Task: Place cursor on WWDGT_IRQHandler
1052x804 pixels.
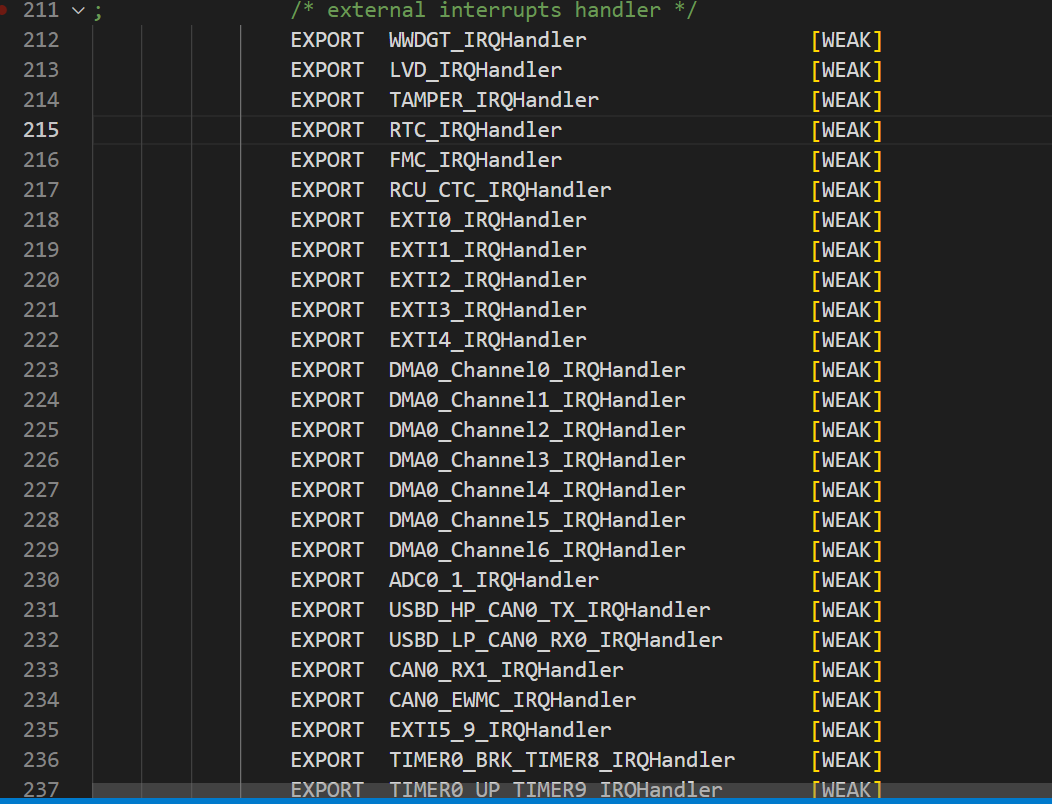Action: pos(487,40)
